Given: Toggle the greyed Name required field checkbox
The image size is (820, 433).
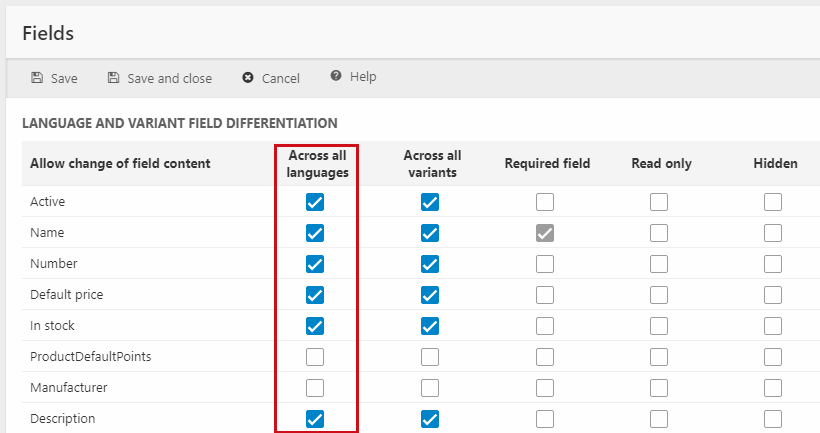Looking at the screenshot, I should [x=545, y=233].
